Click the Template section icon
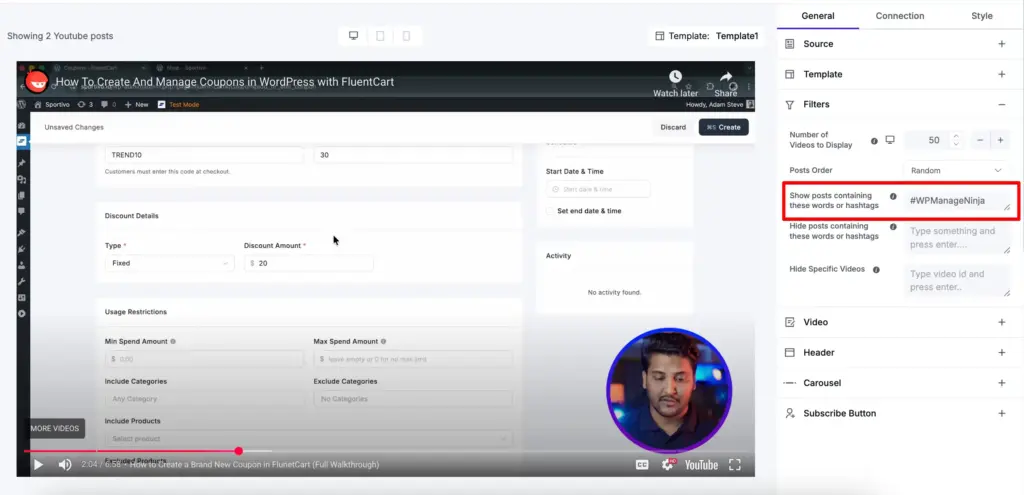The height and width of the screenshot is (495, 1024). (x=790, y=74)
